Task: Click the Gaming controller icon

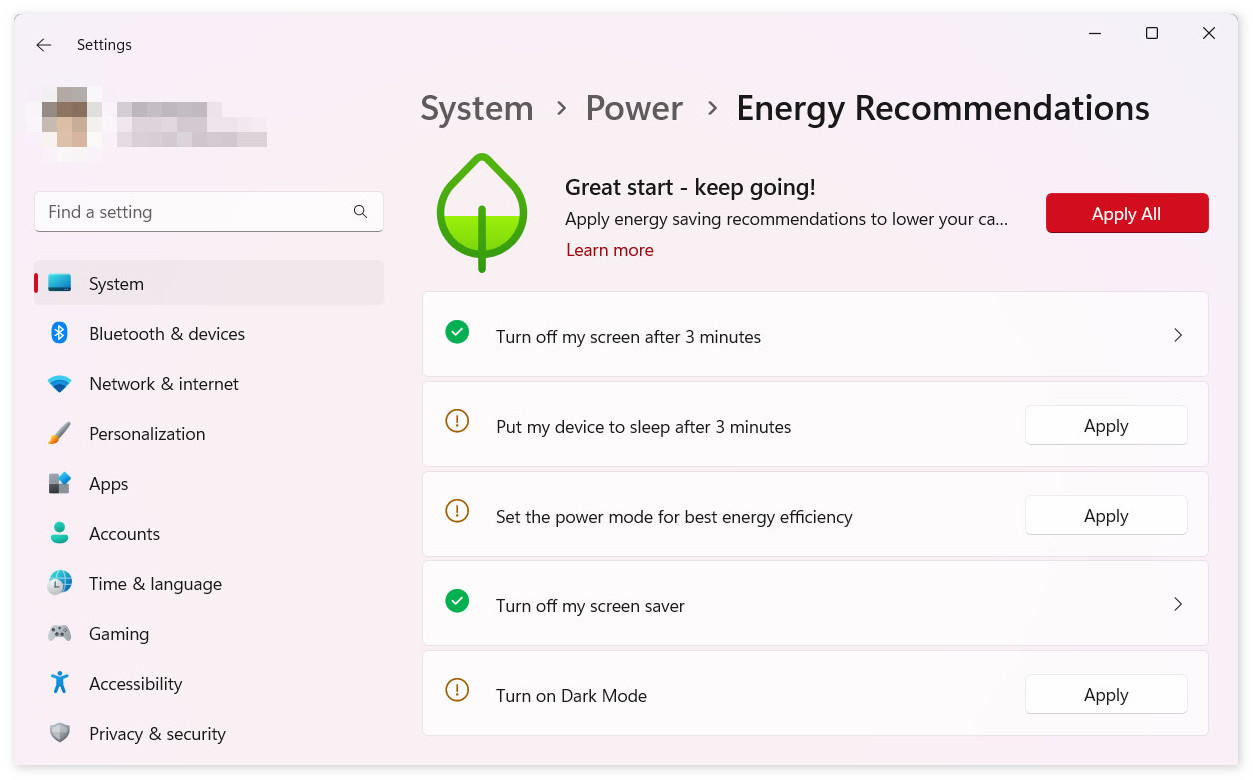Action: [x=59, y=633]
